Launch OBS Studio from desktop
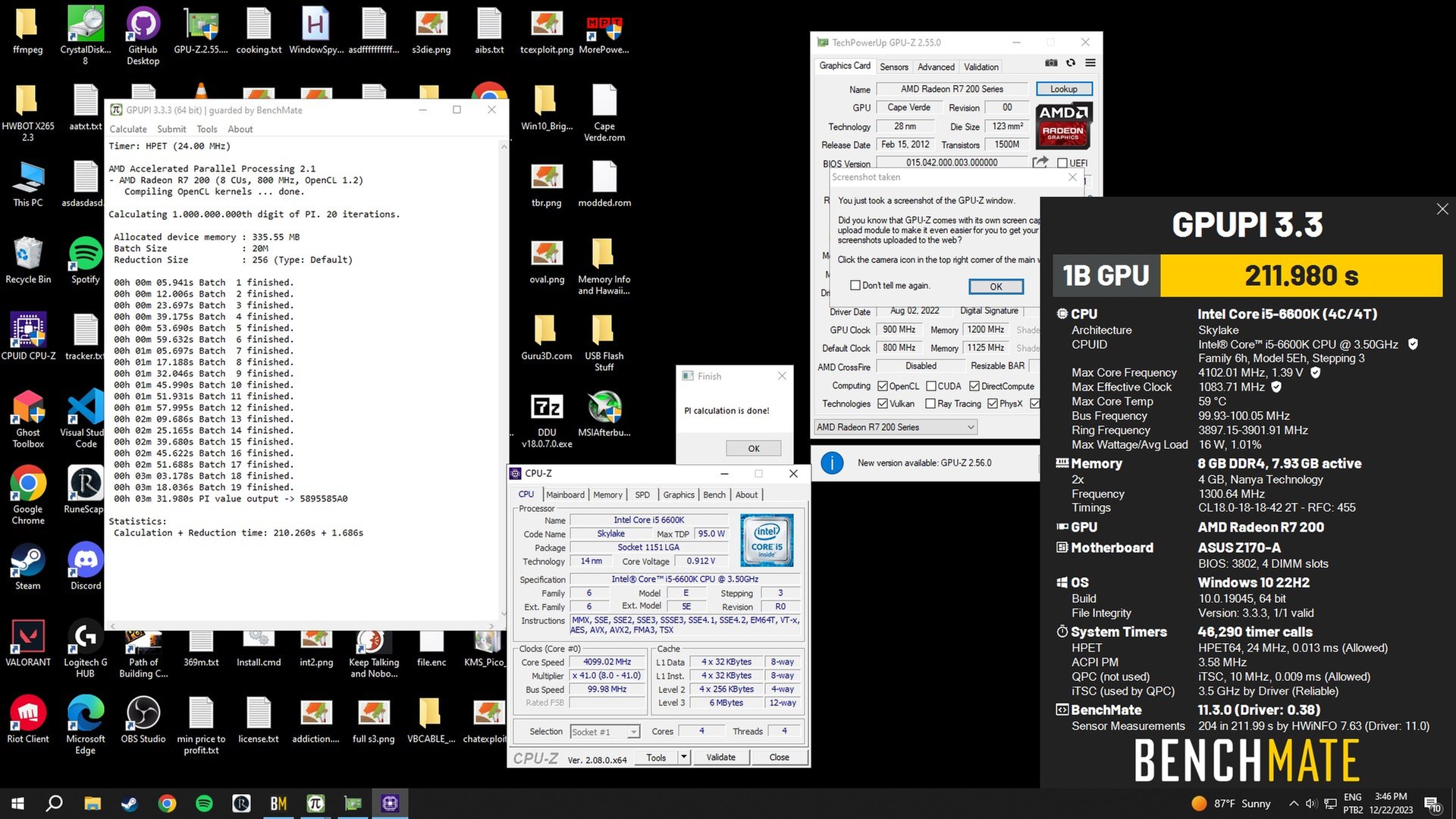 click(x=143, y=719)
